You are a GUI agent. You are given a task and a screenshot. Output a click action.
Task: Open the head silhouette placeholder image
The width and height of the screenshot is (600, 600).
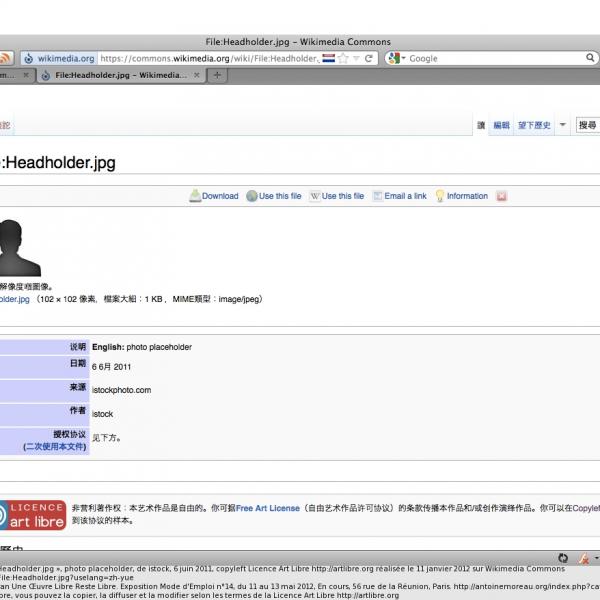[x=19, y=248]
